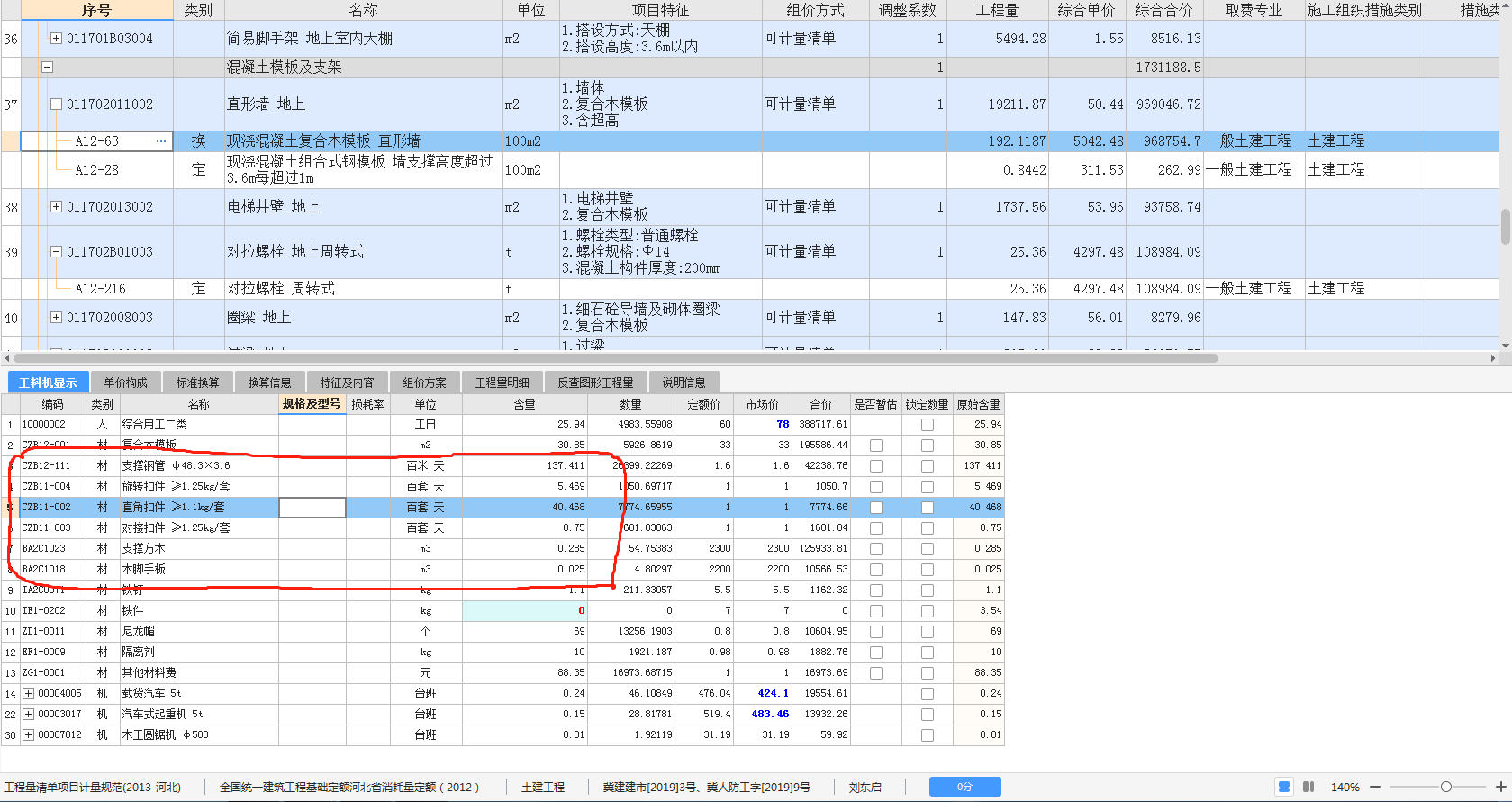The height and width of the screenshot is (802, 1512).
Task: Open the 特征及内容 tab
Action: point(347,383)
